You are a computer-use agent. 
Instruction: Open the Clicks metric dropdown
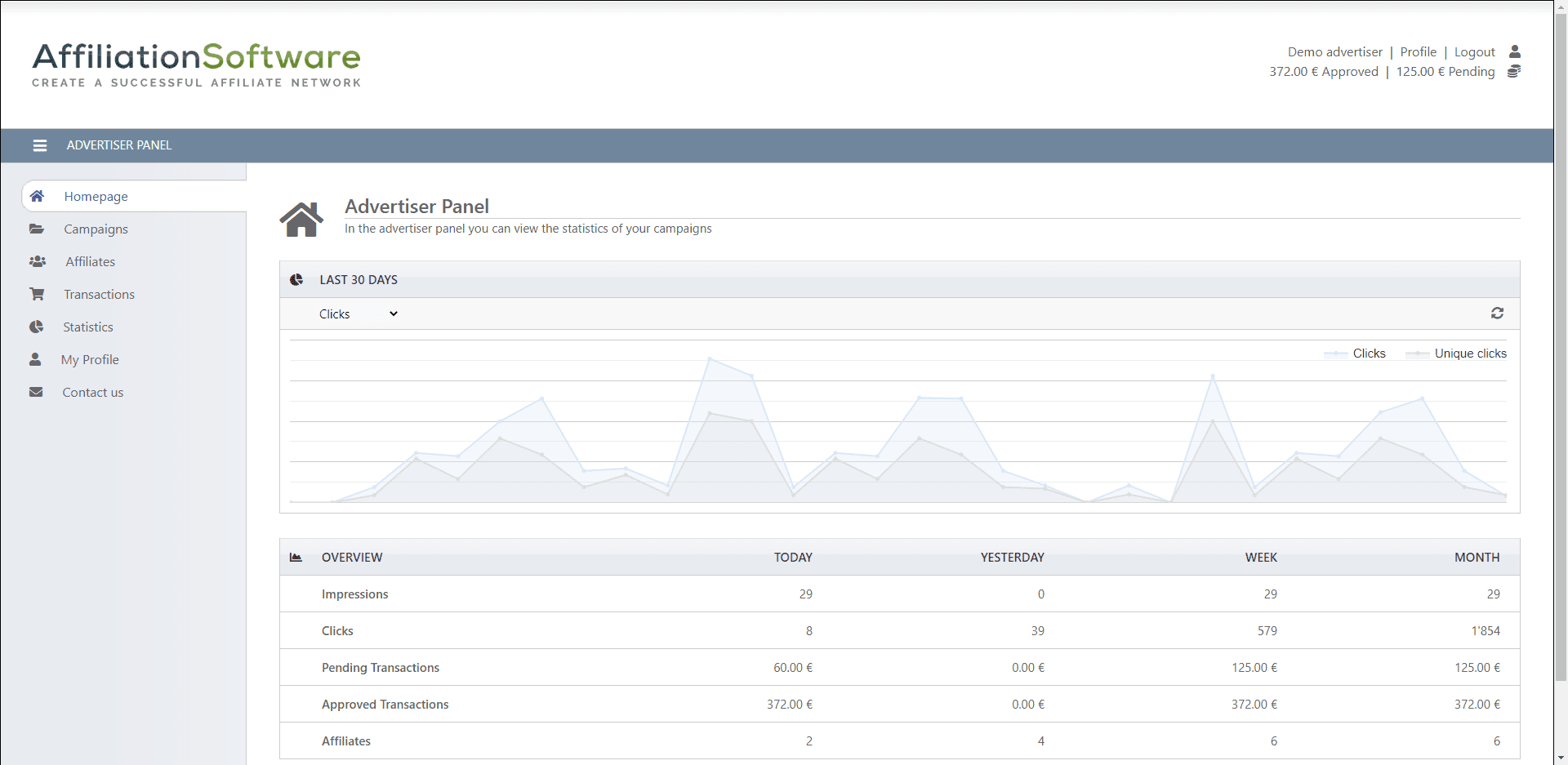tap(358, 314)
